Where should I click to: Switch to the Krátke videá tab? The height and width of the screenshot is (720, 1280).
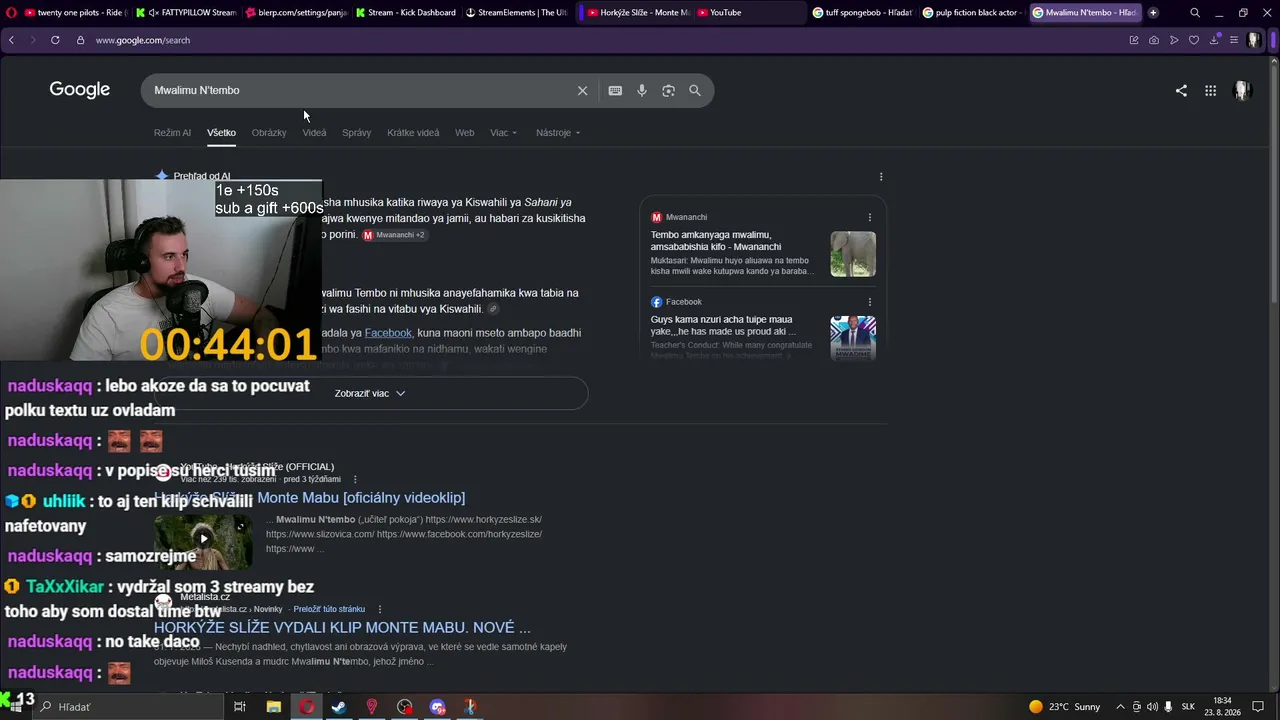pos(413,133)
